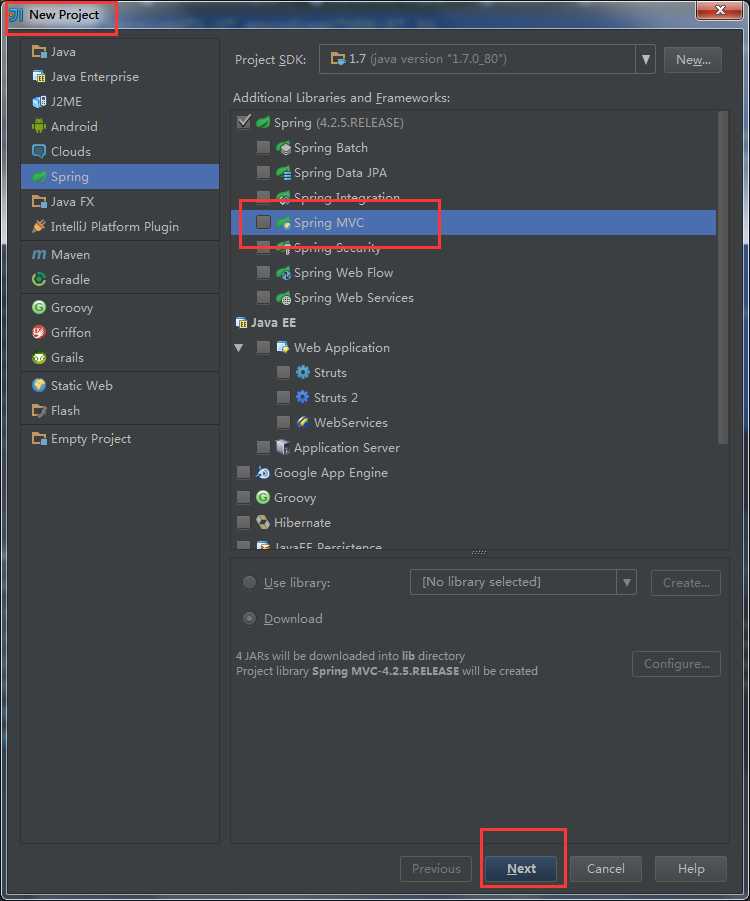This screenshot has width=750, height=901.
Task: Tick the Web Application checkbox
Action: point(263,347)
